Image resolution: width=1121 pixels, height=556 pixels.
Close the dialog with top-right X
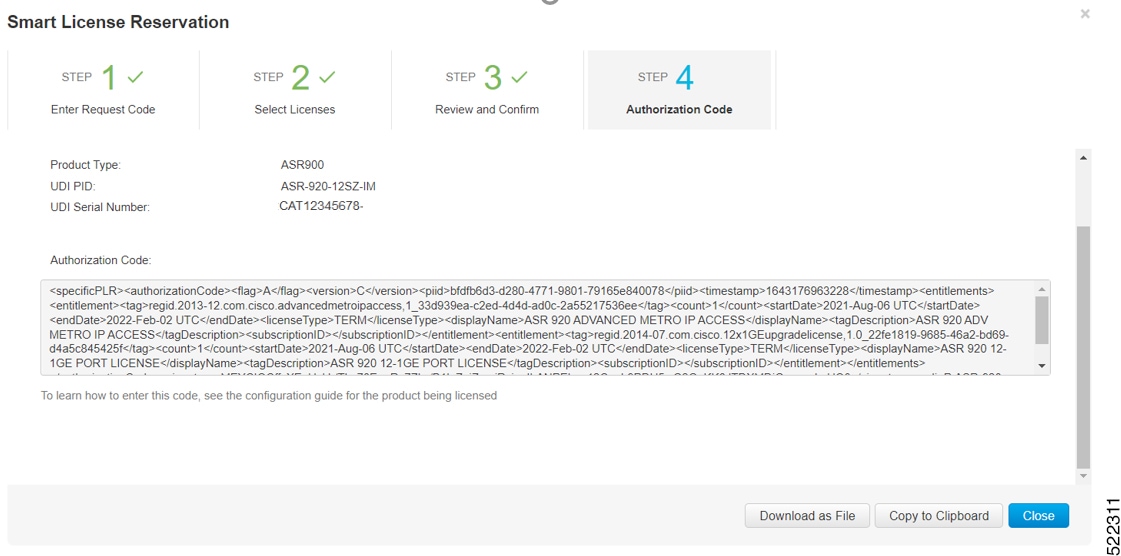1085,14
